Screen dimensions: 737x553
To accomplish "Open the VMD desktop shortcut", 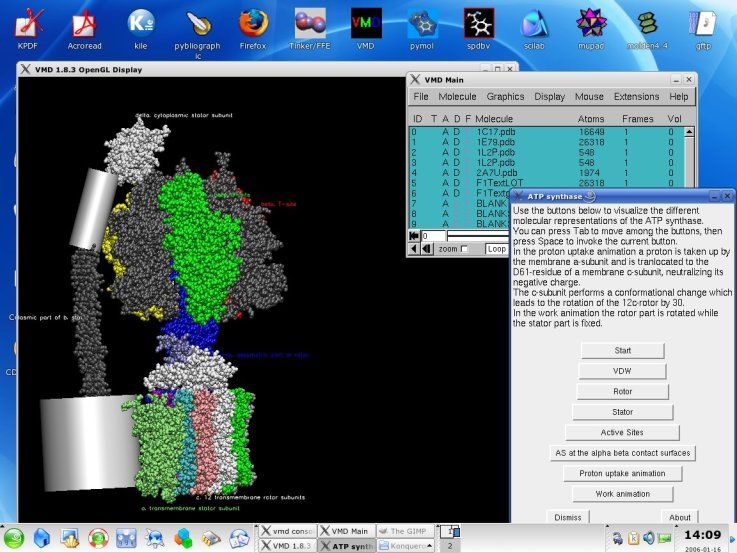I will [x=366, y=29].
